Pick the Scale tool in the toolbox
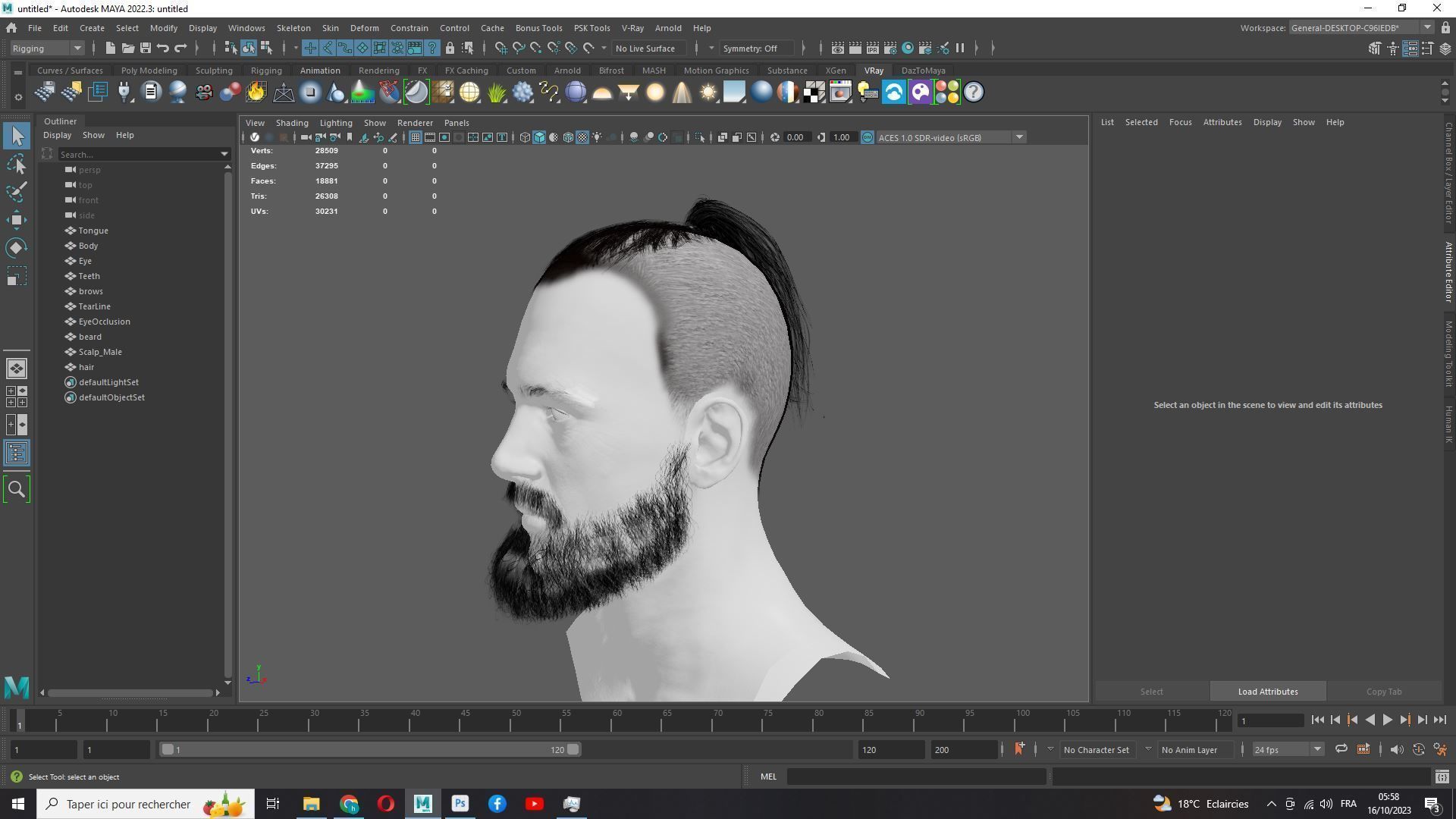Screen dimensions: 1456x819 pyautogui.click(x=17, y=276)
